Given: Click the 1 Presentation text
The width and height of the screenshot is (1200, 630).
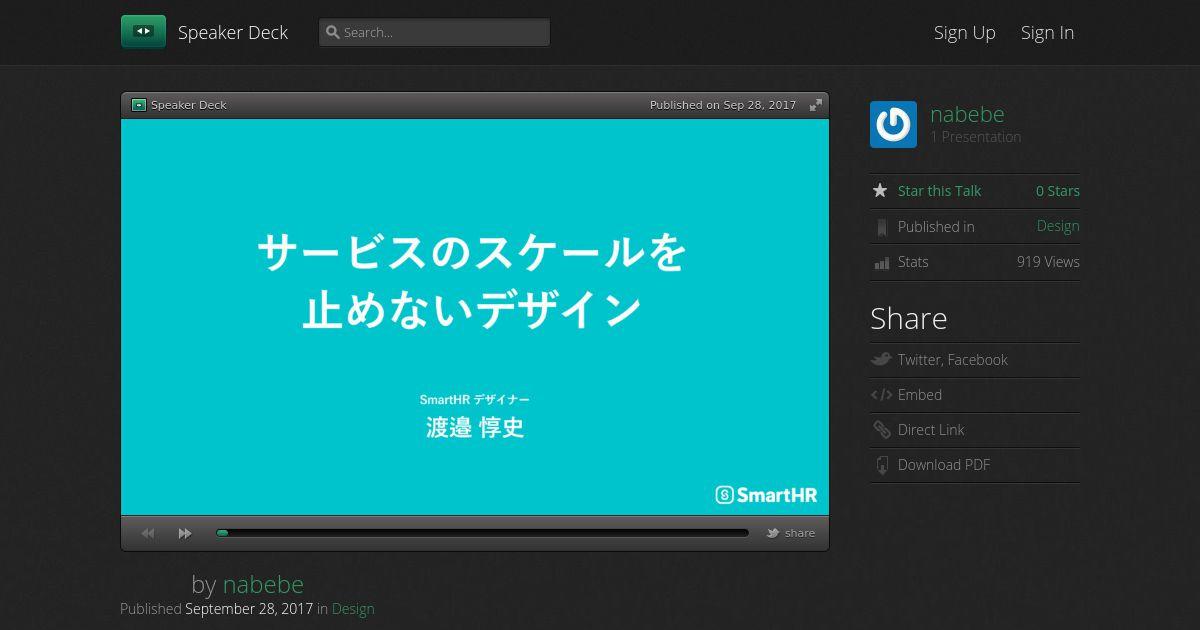Looking at the screenshot, I should (976, 137).
